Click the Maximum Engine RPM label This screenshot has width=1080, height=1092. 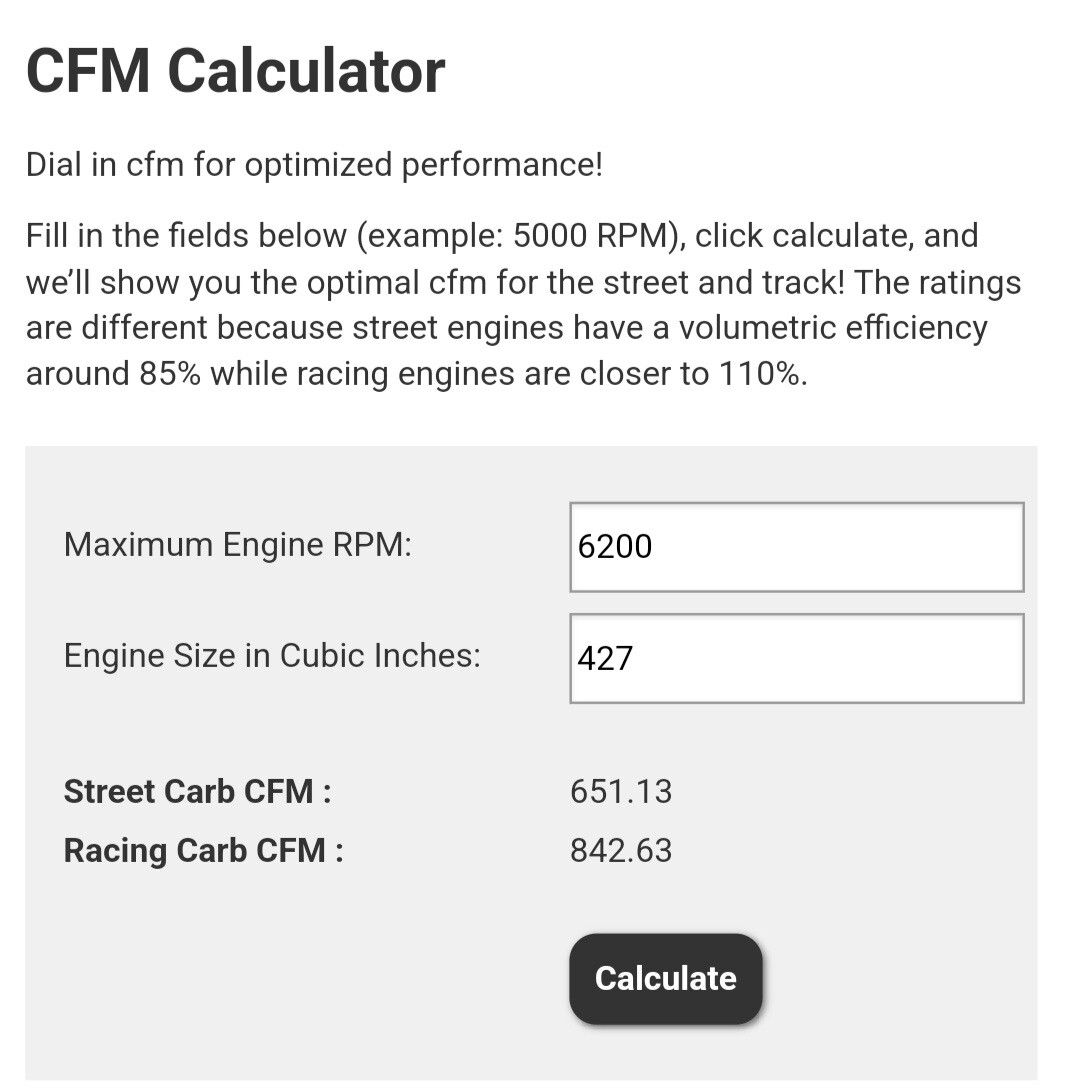click(237, 545)
